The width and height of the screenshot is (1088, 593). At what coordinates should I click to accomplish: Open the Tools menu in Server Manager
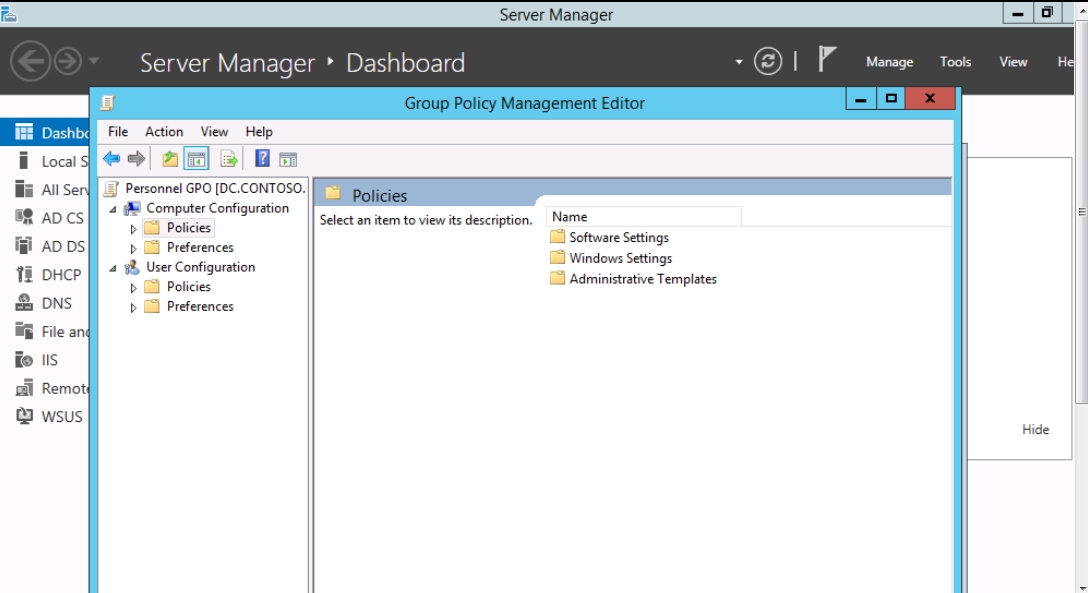(955, 62)
